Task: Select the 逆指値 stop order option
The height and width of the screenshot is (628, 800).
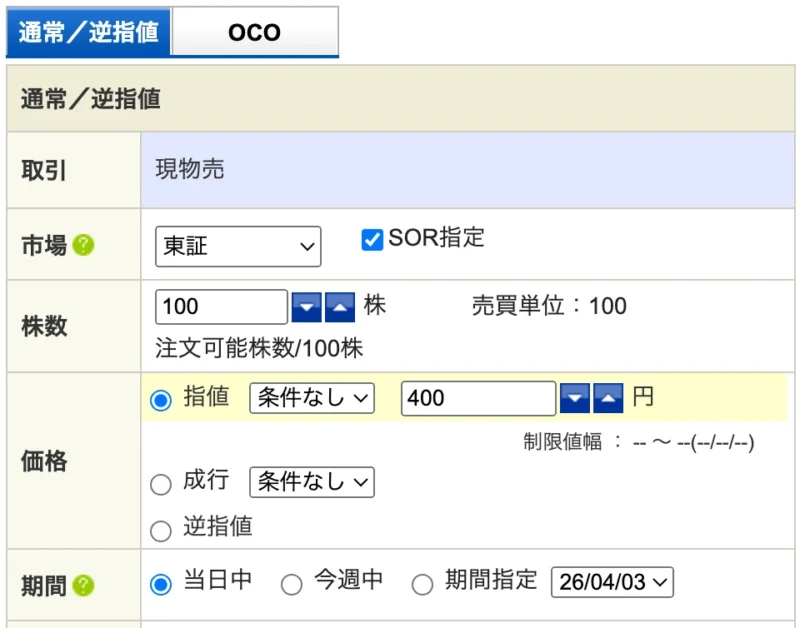Action: click(161, 520)
